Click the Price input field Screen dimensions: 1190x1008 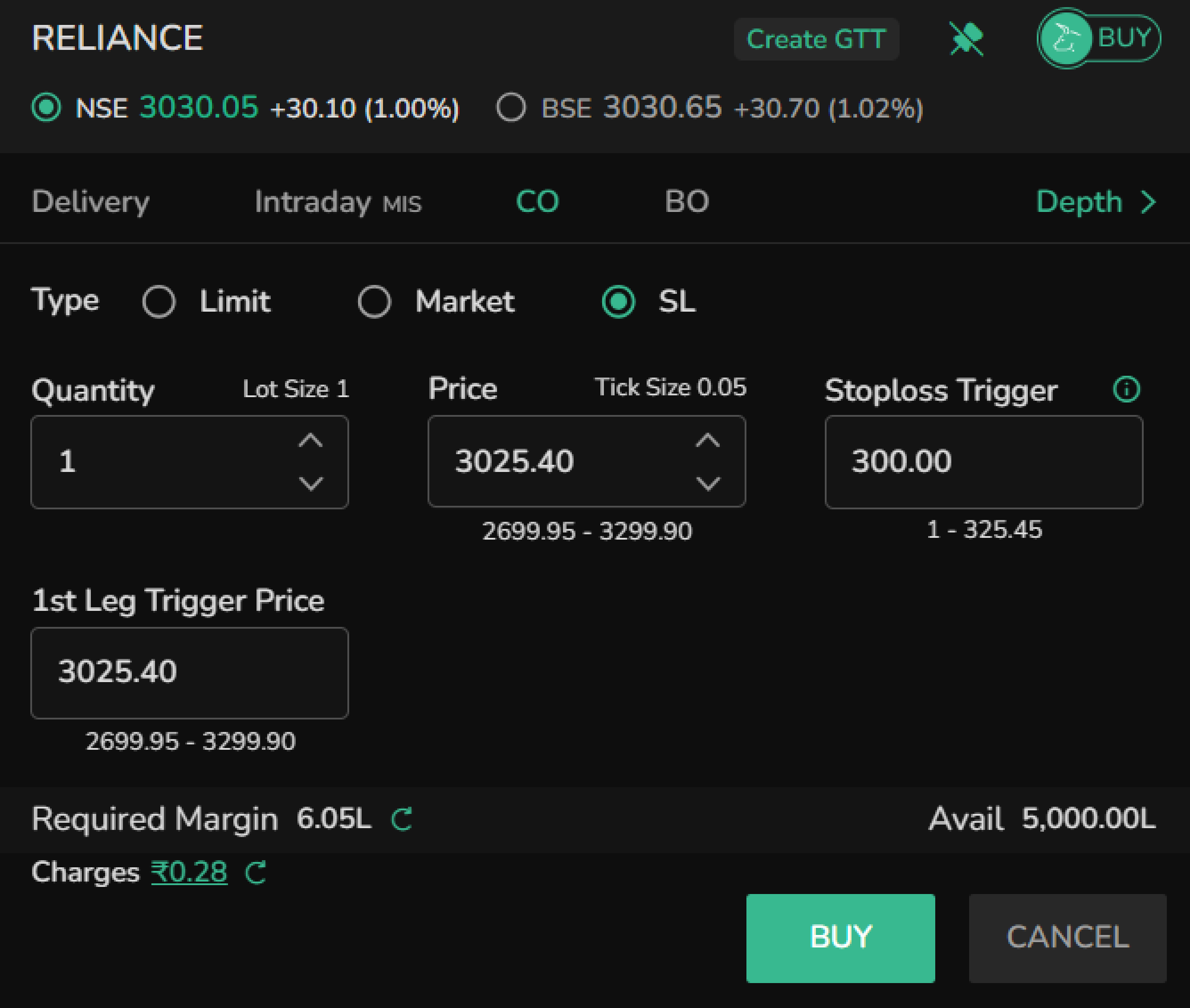point(587,461)
